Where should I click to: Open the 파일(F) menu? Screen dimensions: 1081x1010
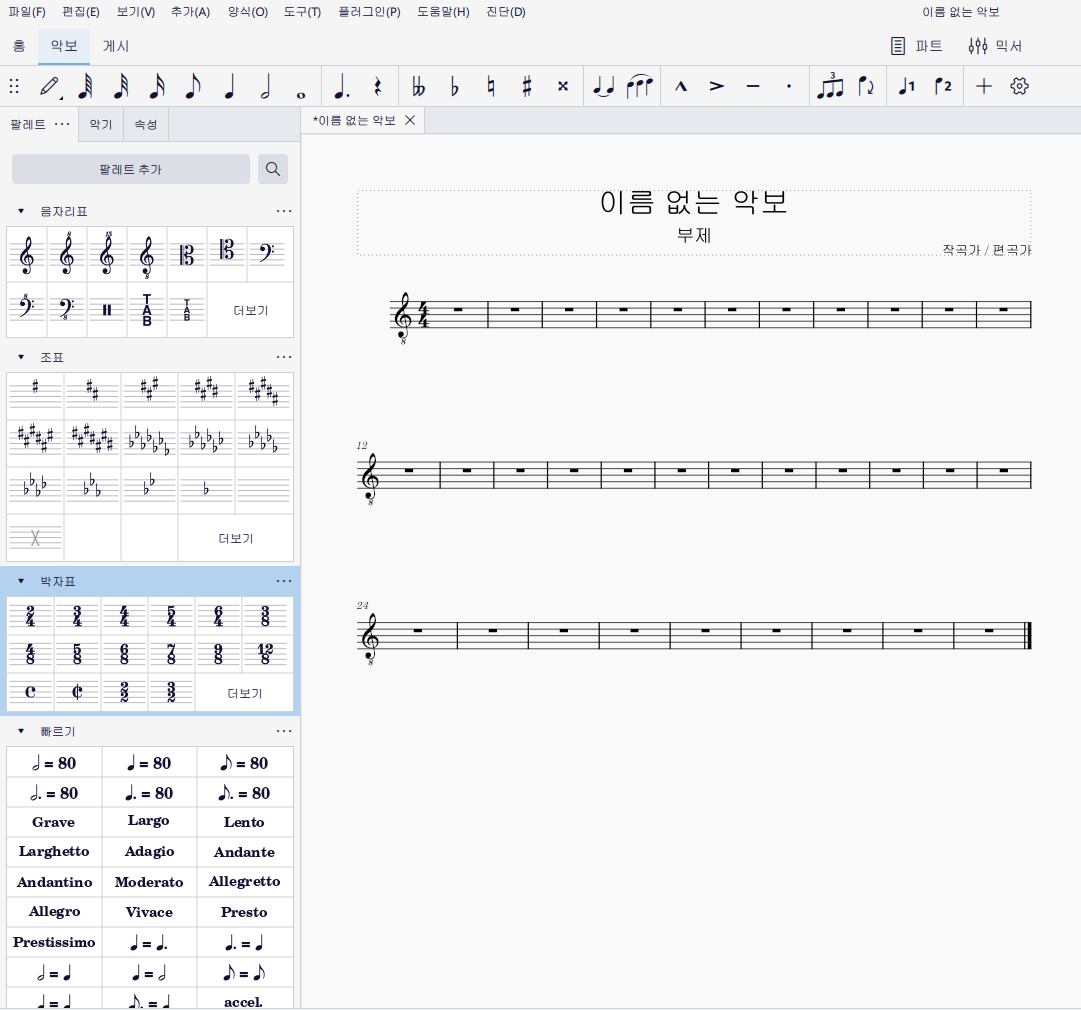[27, 12]
